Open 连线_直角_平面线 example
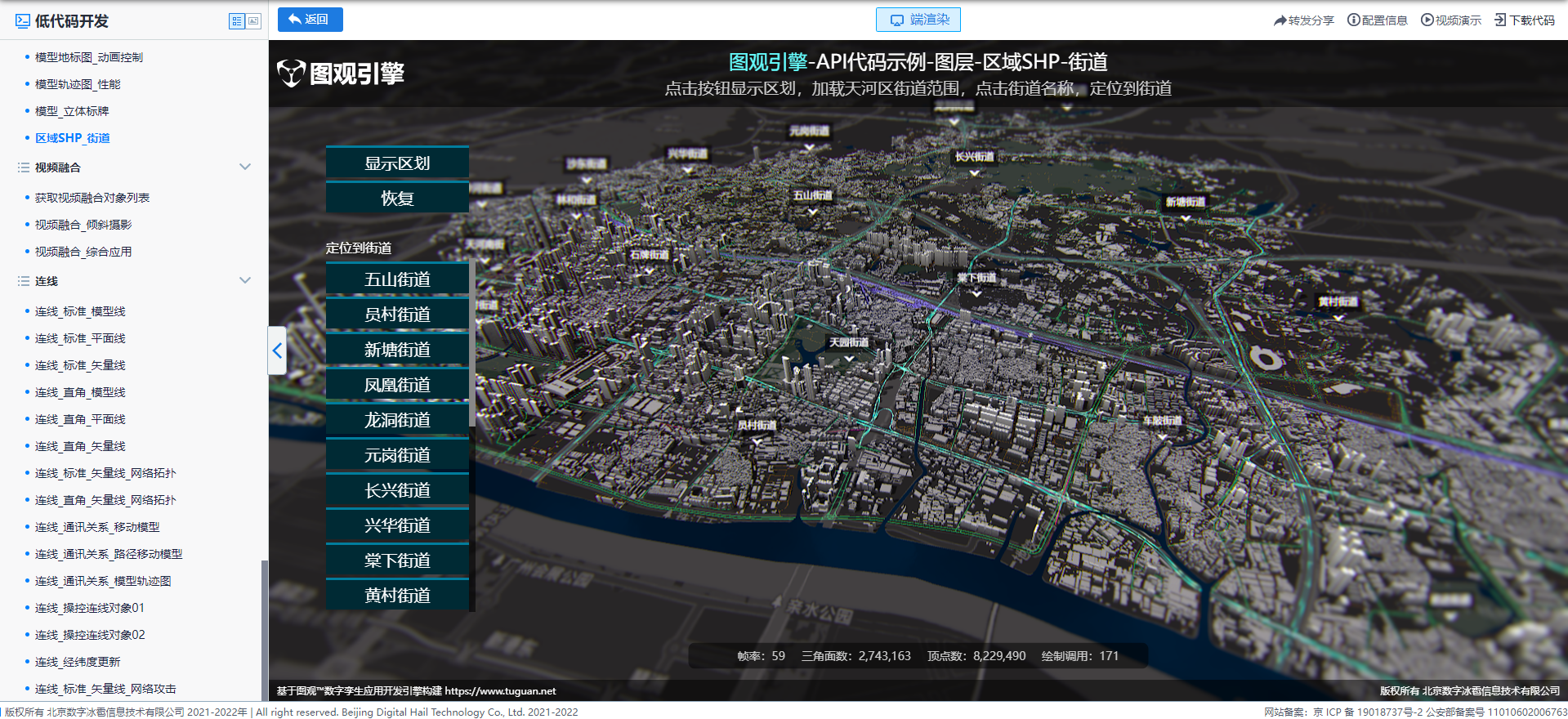Screen dimensions: 1568x719 click(x=80, y=419)
